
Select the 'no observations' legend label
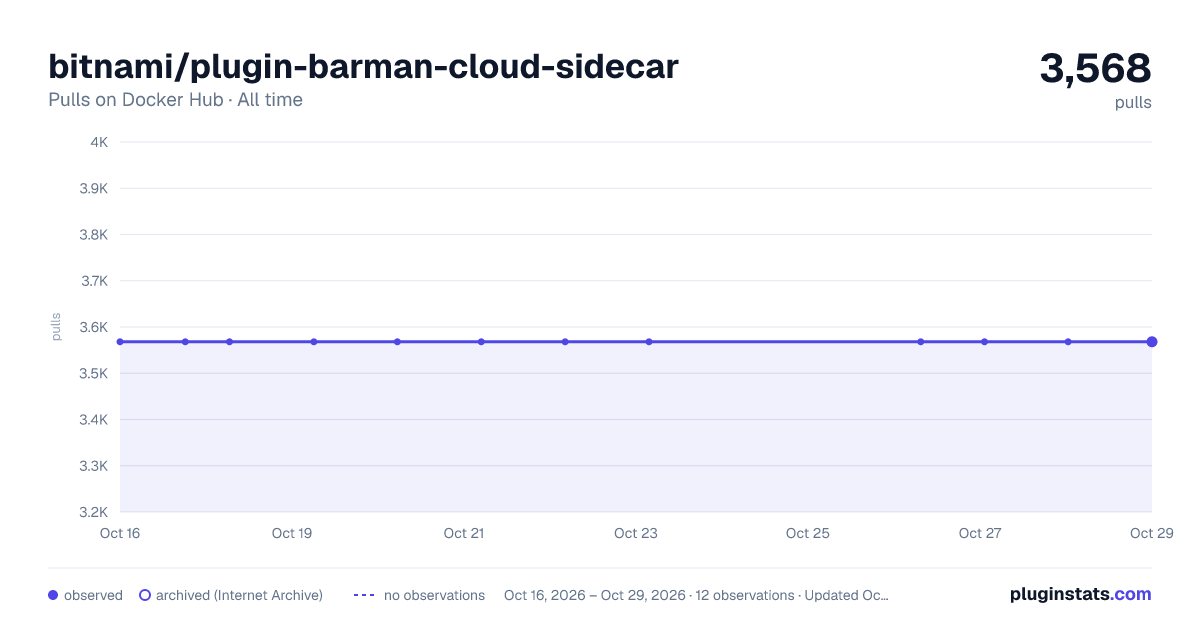434,595
